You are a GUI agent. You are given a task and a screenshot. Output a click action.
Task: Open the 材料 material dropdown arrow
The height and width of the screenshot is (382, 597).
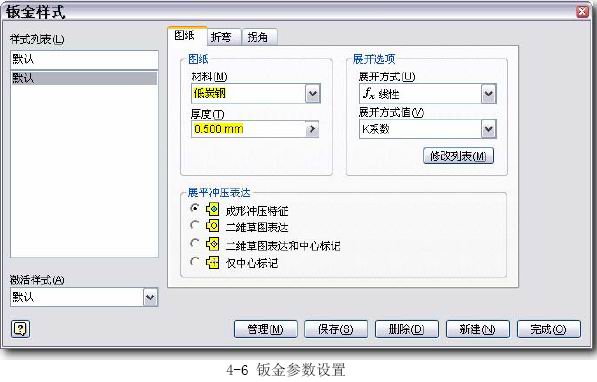[313, 94]
